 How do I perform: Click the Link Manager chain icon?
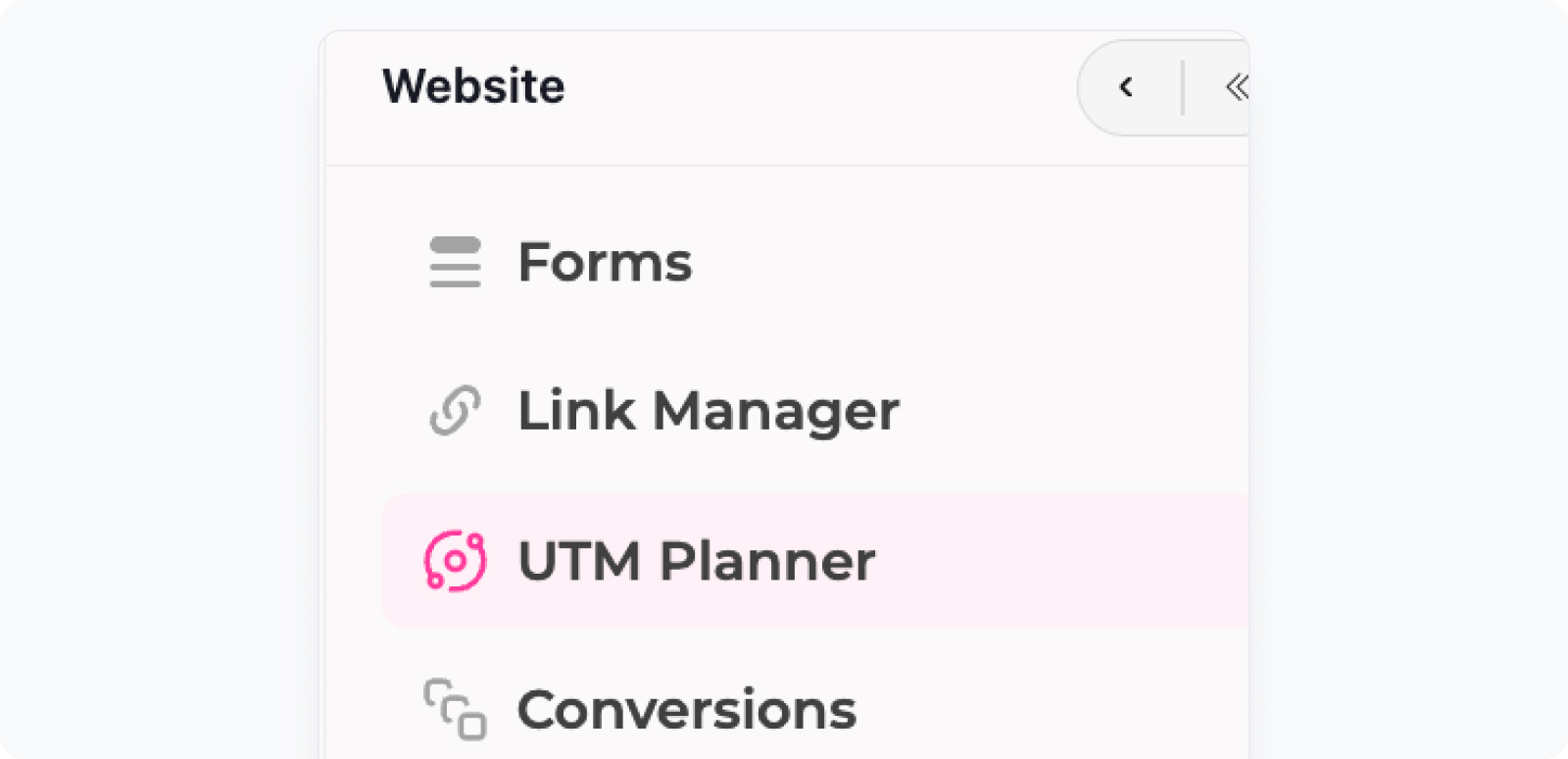click(455, 410)
